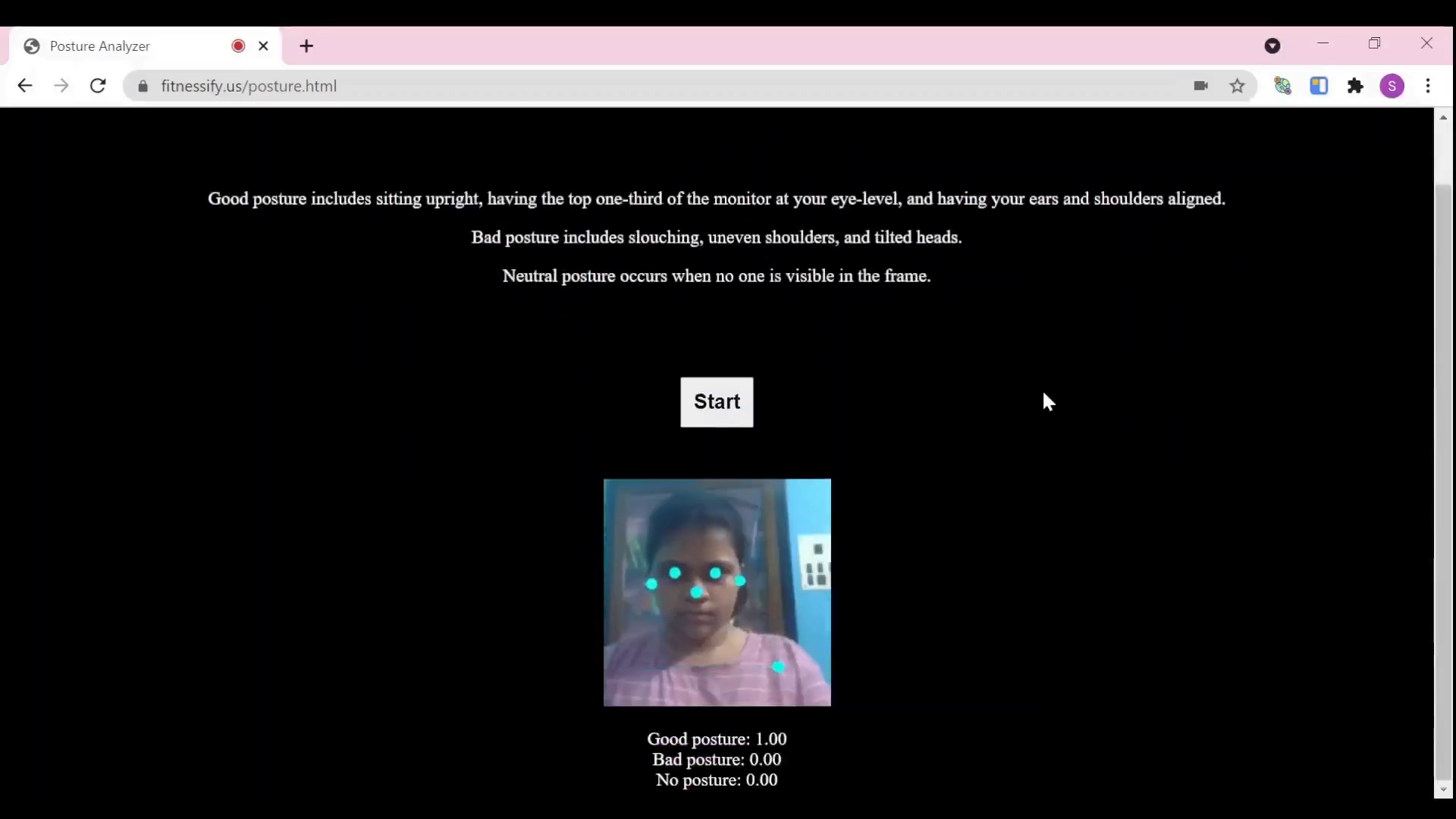Screen dimensions: 1456x819
Task: Open a new tab with plus button
Action: coord(306,46)
